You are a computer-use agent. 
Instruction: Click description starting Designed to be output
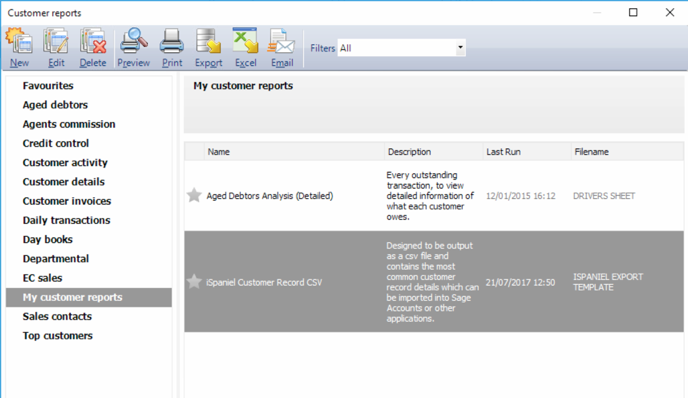tap(432, 282)
